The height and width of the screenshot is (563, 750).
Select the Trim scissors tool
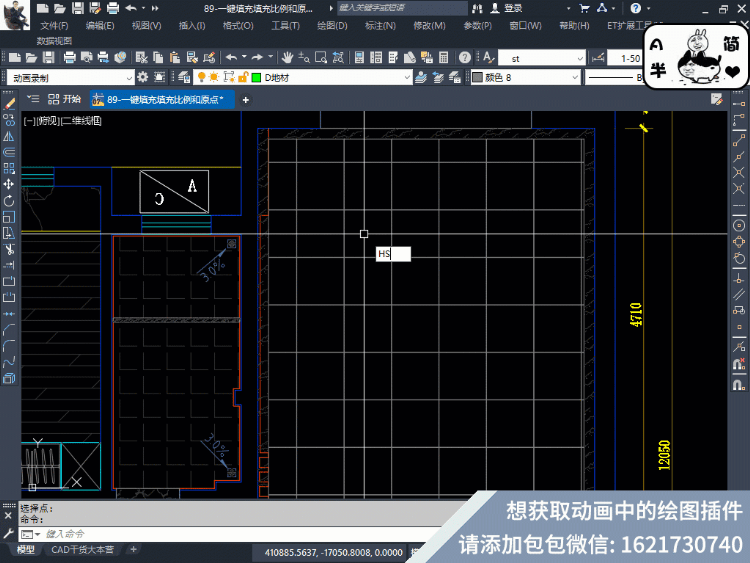pyautogui.click(x=9, y=249)
